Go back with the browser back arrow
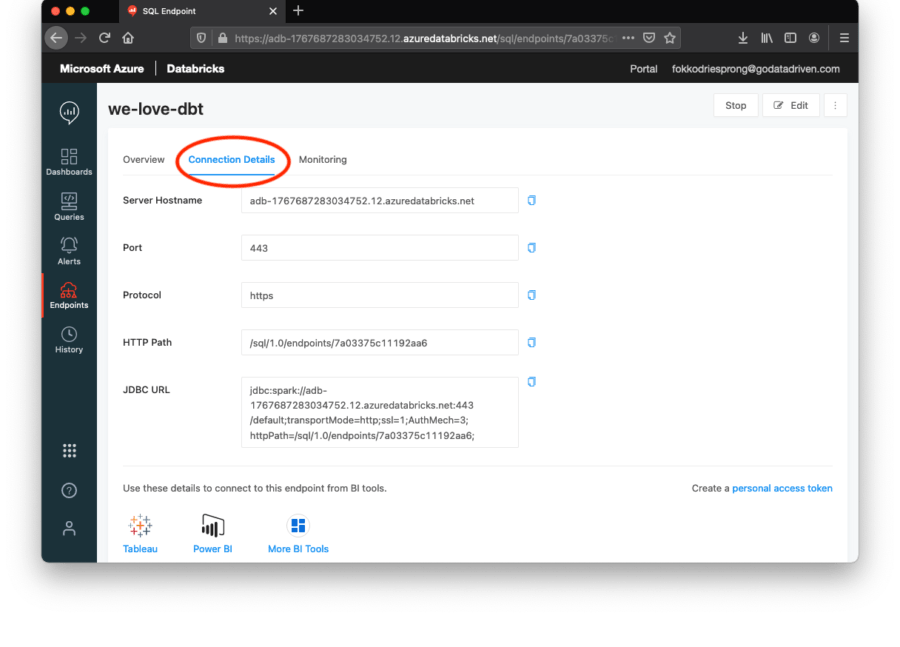This screenshot has width=900, height=647. pyautogui.click(x=56, y=38)
